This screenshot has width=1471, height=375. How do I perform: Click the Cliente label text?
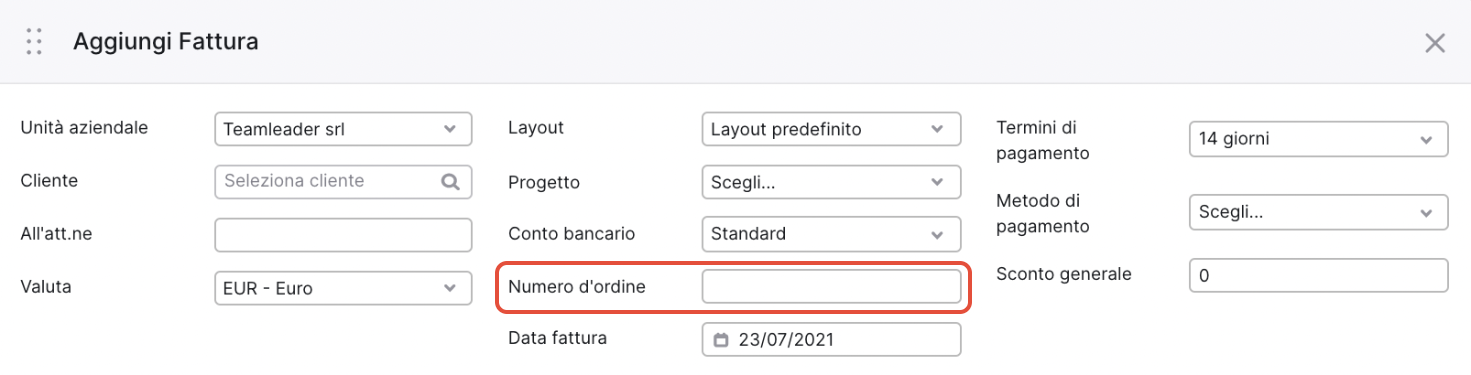pyautogui.click(x=49, y=181)
